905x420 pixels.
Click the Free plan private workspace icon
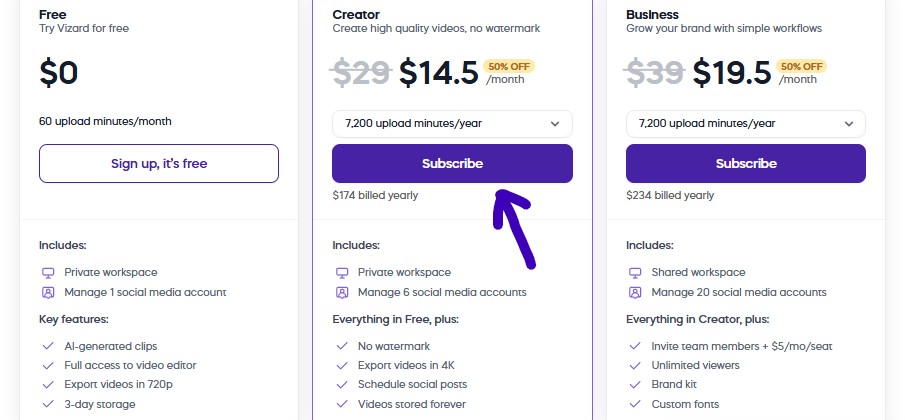48,272
